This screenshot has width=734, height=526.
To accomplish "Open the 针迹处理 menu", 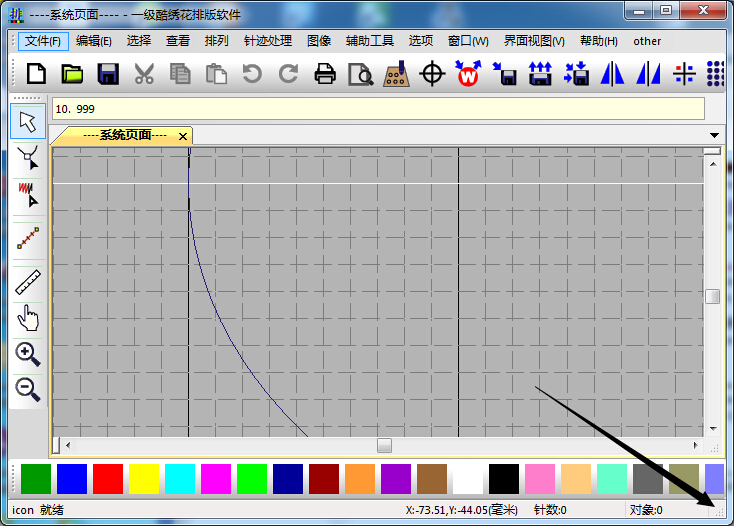I will 268,41.
